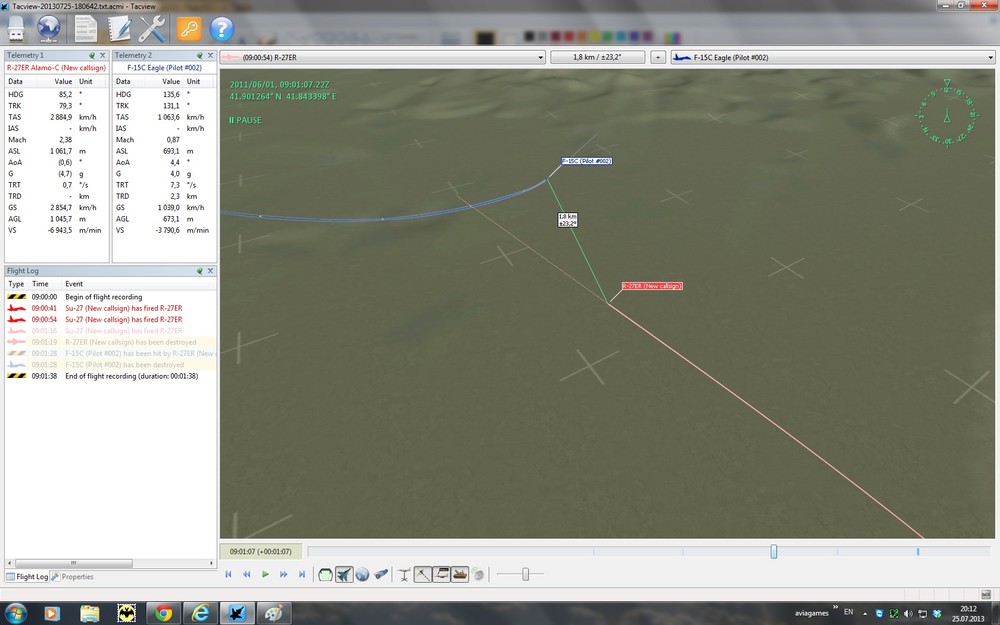Toggle the external jet view icon
This screenshot has width=1000, height=625.
pos(344,575)
